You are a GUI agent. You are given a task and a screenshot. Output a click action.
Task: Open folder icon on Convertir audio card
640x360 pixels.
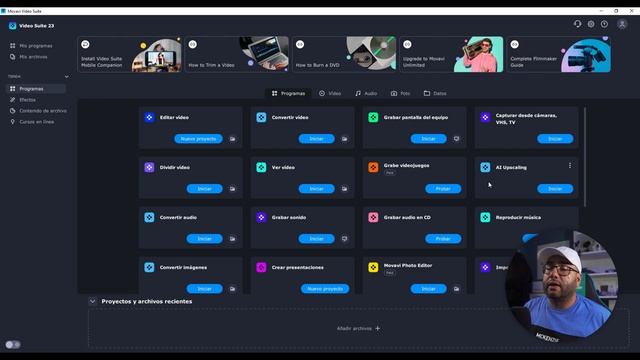click(x=232, y=239)
